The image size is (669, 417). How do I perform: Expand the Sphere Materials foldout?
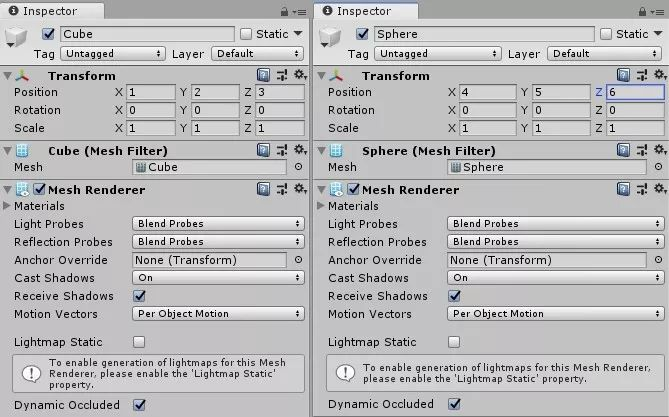coord(320,206)
